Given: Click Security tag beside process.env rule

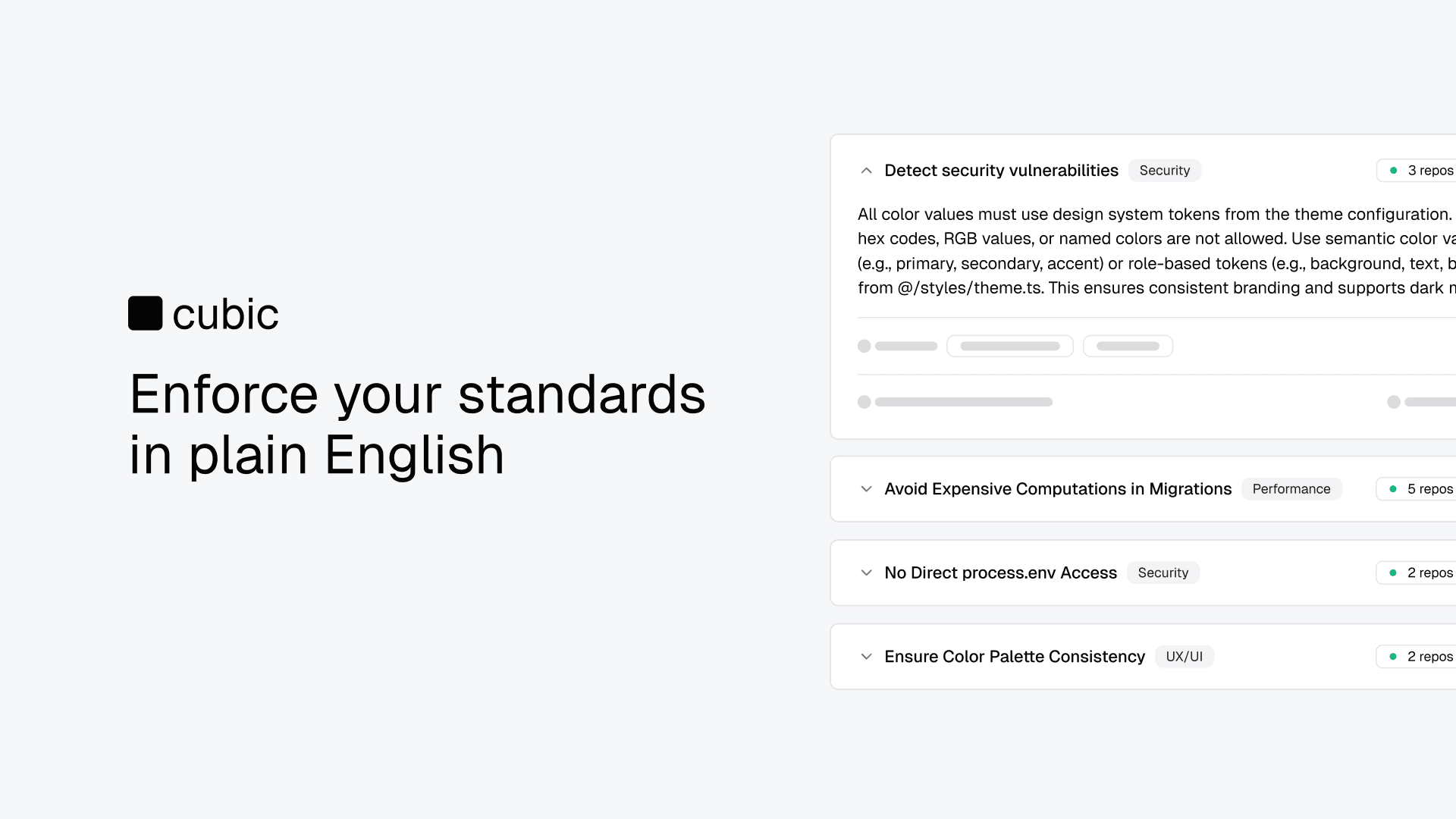Looking at the screenshot, I should (1163, 573).
